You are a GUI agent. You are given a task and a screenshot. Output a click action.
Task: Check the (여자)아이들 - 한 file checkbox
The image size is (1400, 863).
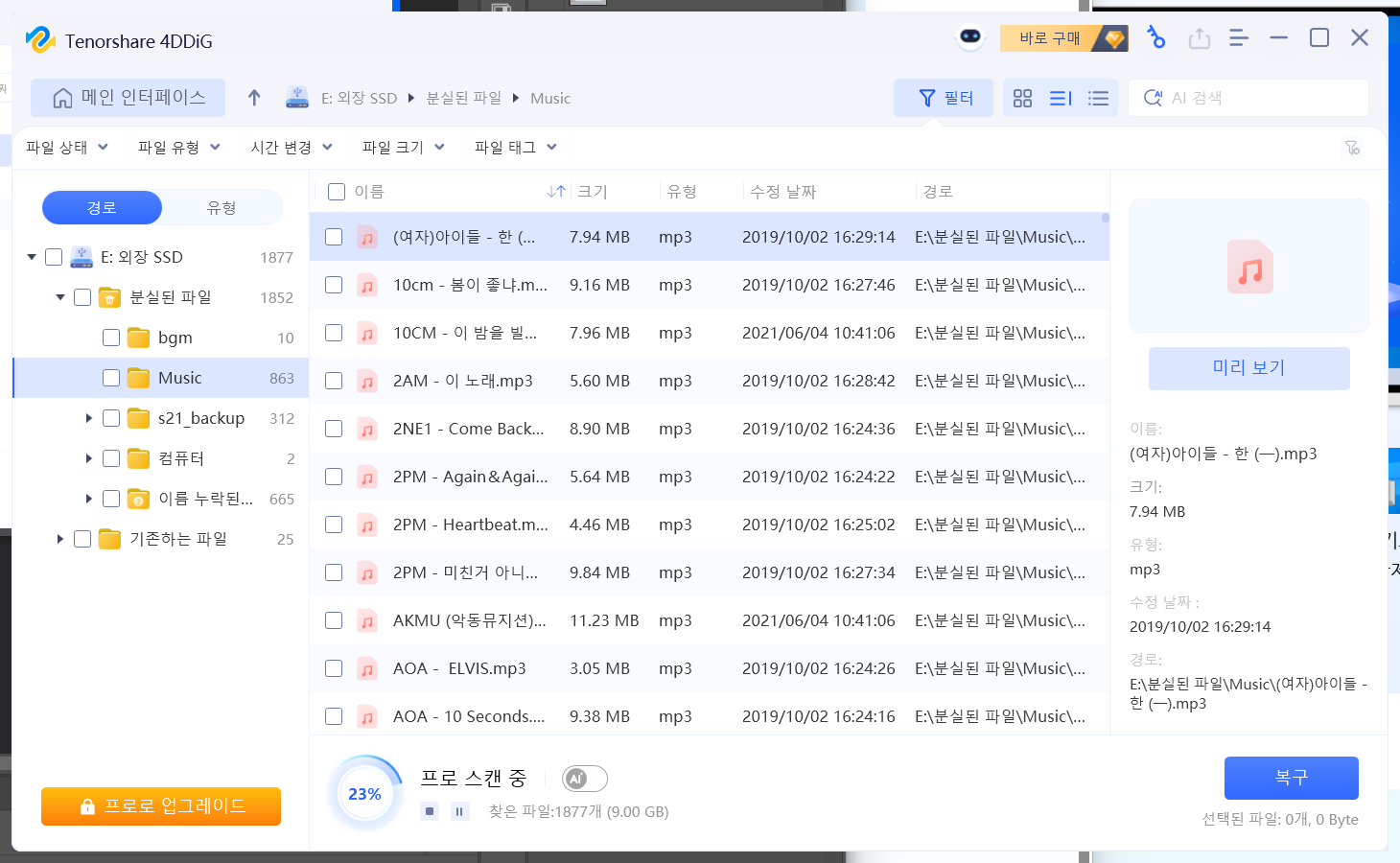[x=334, y=237]
